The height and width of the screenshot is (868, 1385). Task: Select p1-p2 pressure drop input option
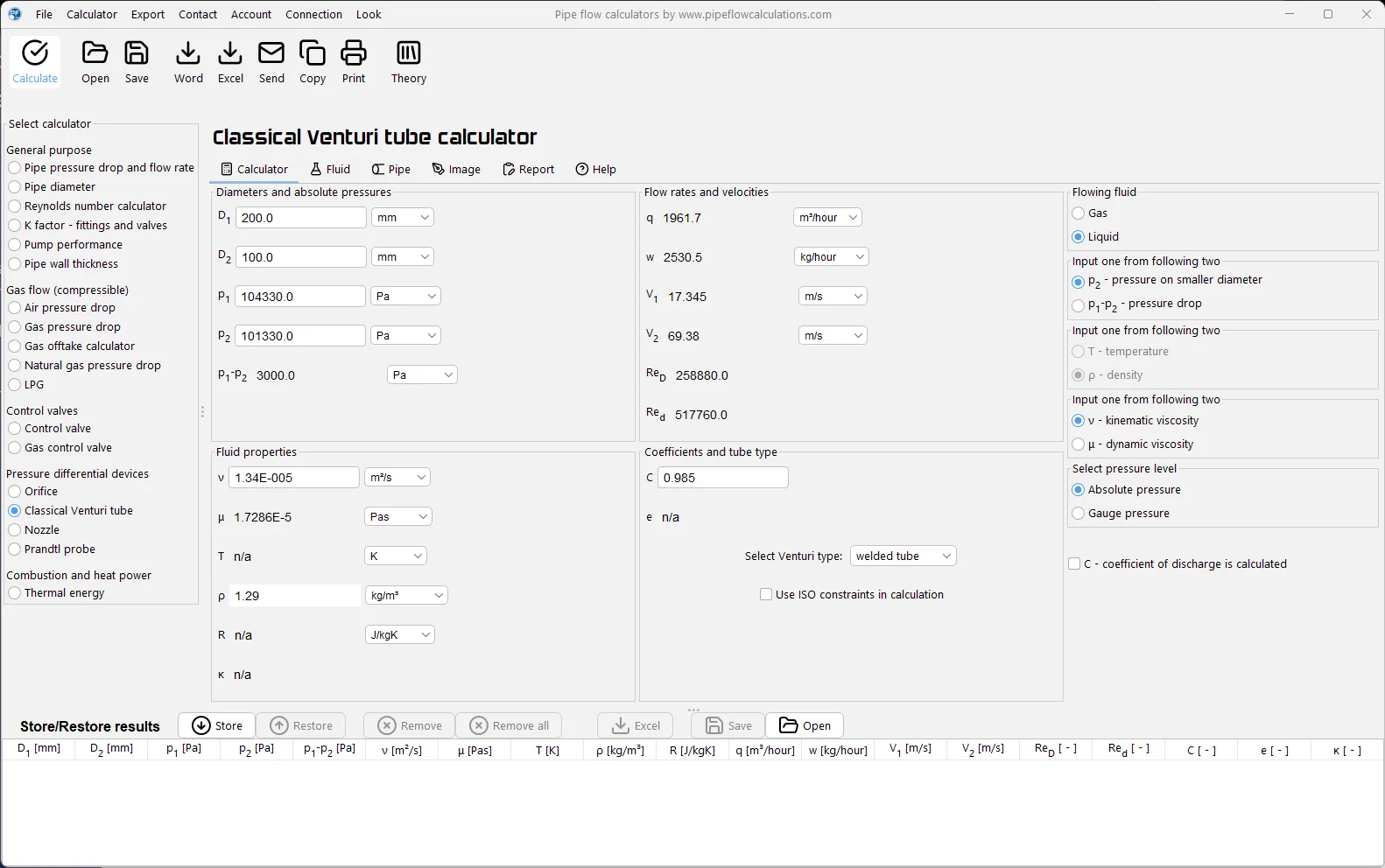pos(1137,304)
